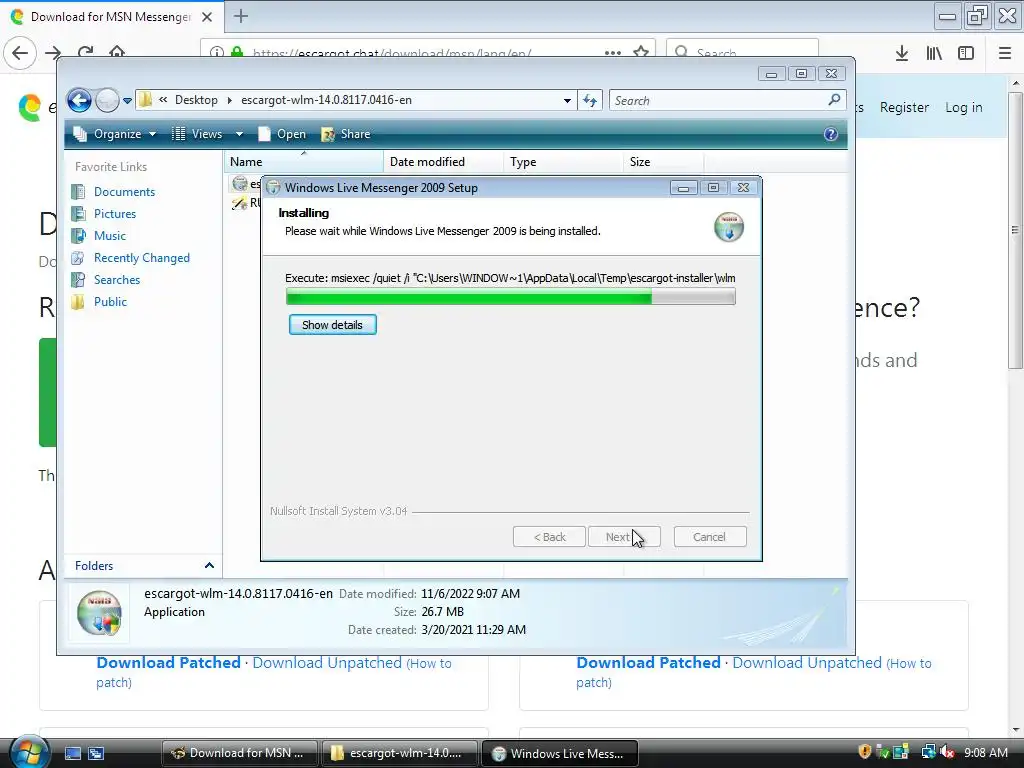Click the network tray icon
Screen dimensions: 1024x768
927,752
